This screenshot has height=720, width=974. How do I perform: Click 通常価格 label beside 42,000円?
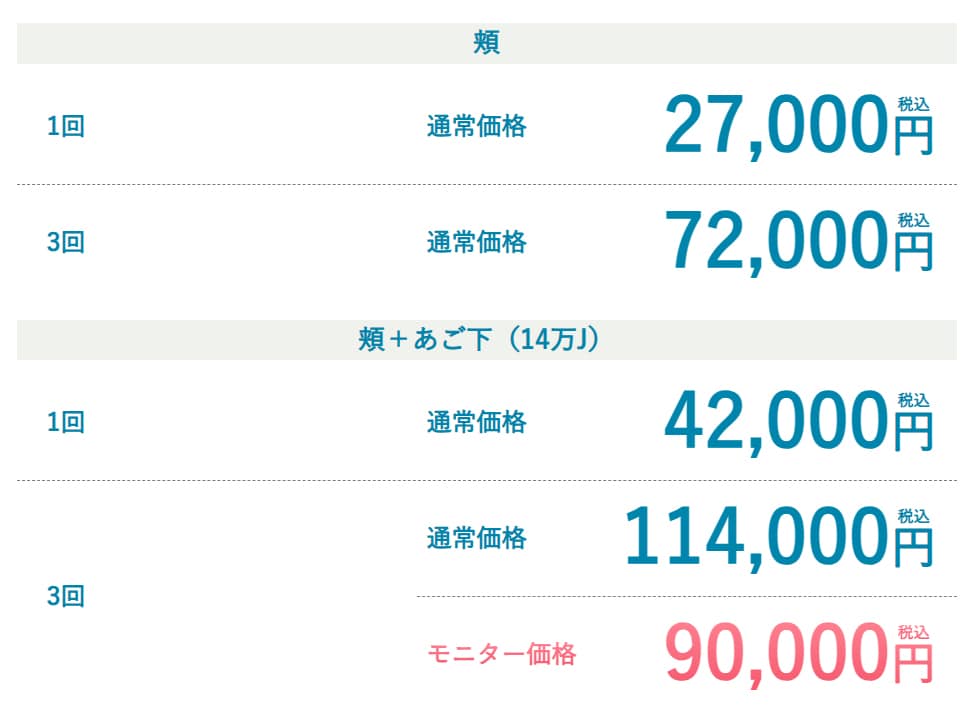point(476,422)
